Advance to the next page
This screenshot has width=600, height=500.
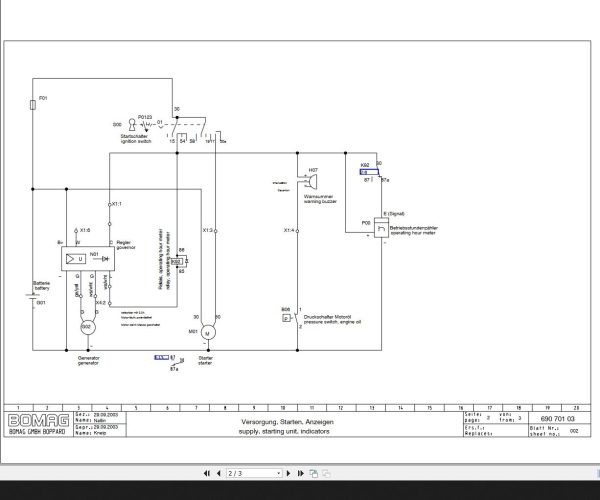pyautogui.click(x=289, y=473)
